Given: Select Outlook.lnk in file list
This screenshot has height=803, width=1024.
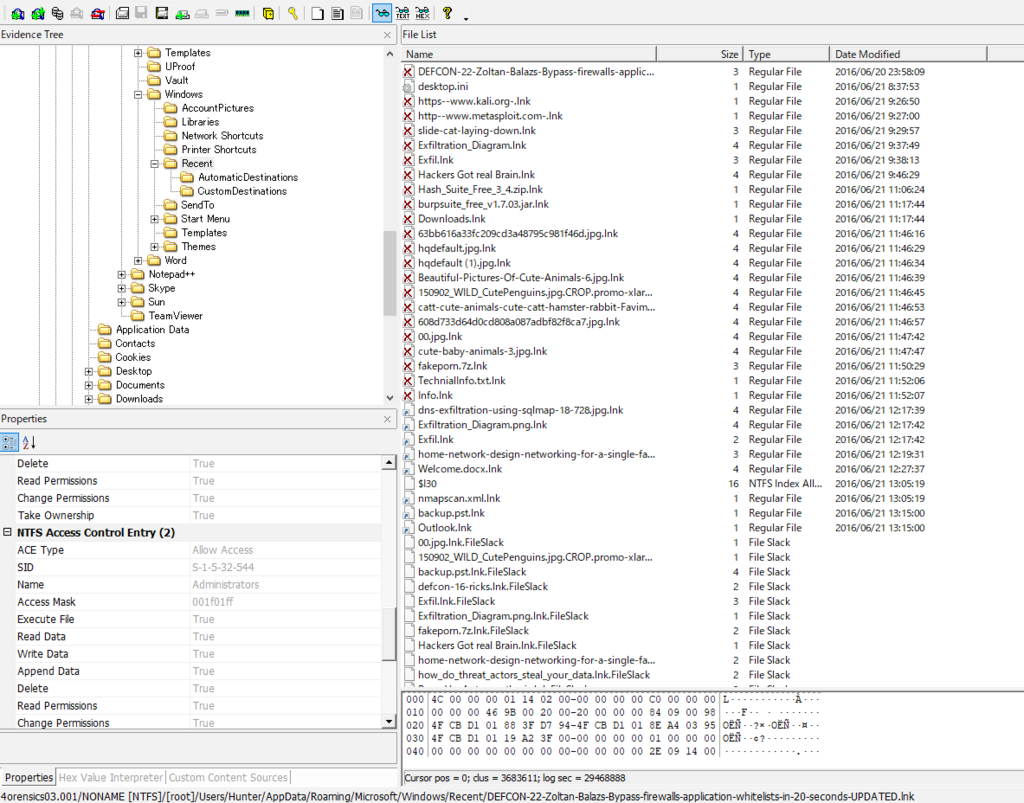Looking at the screenshot, I should pos(445,528).
